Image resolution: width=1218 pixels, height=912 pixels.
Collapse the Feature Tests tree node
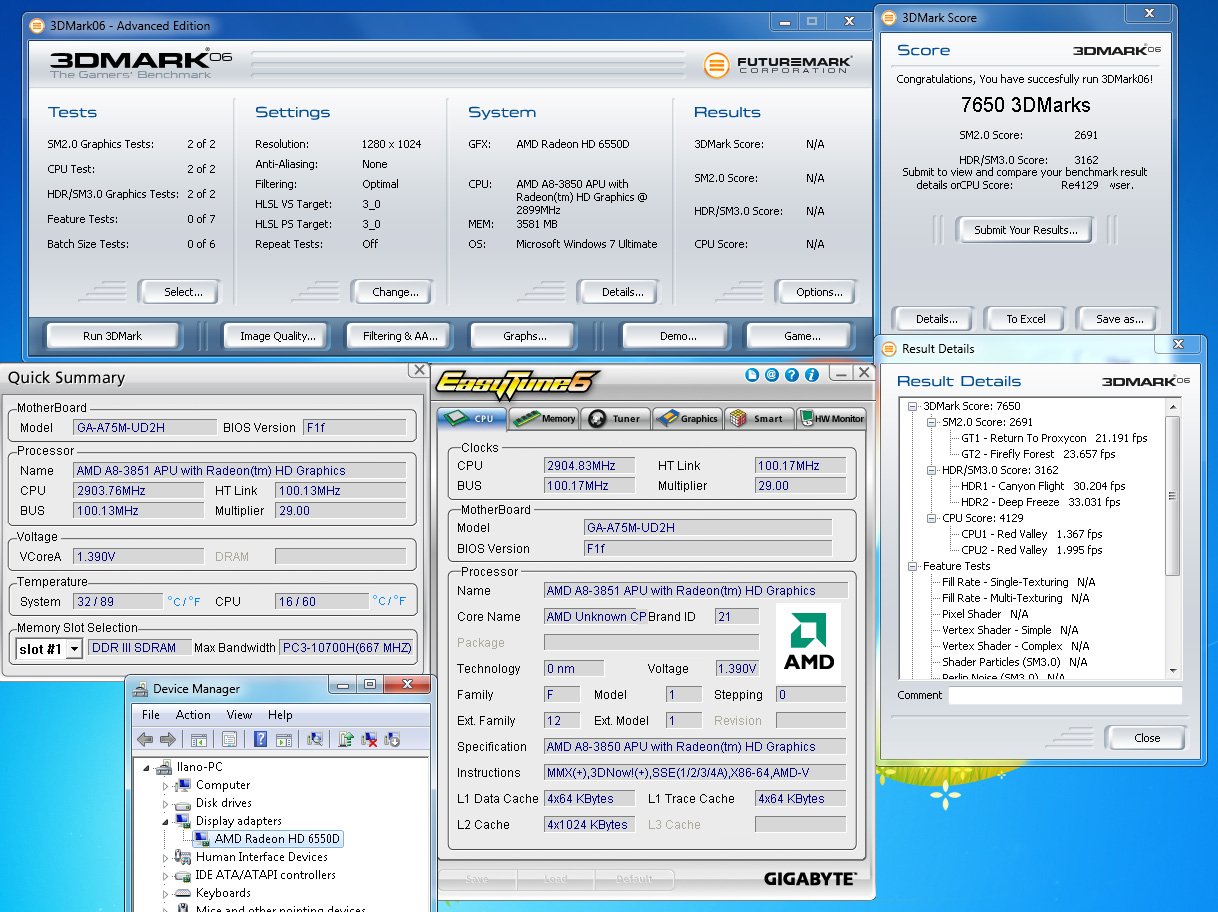[914, 566]
